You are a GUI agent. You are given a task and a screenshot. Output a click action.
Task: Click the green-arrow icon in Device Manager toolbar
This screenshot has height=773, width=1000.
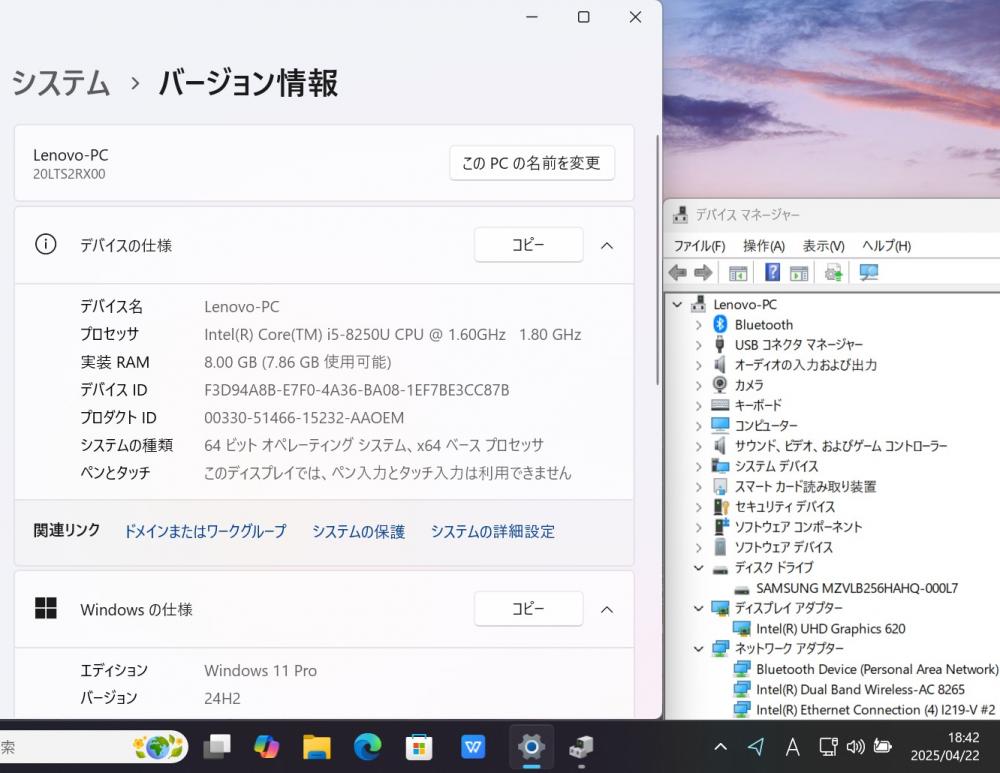(834, 273)
